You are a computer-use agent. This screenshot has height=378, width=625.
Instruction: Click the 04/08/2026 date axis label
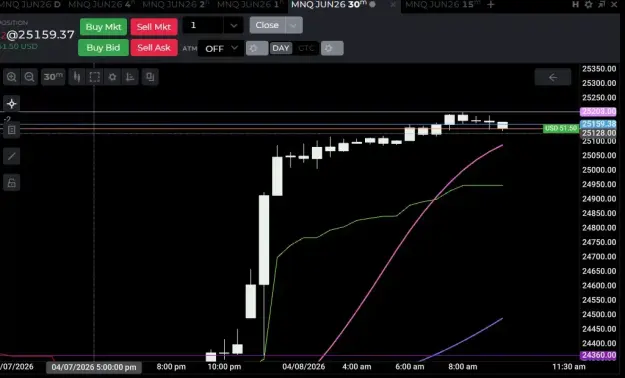tap(304, 366)
